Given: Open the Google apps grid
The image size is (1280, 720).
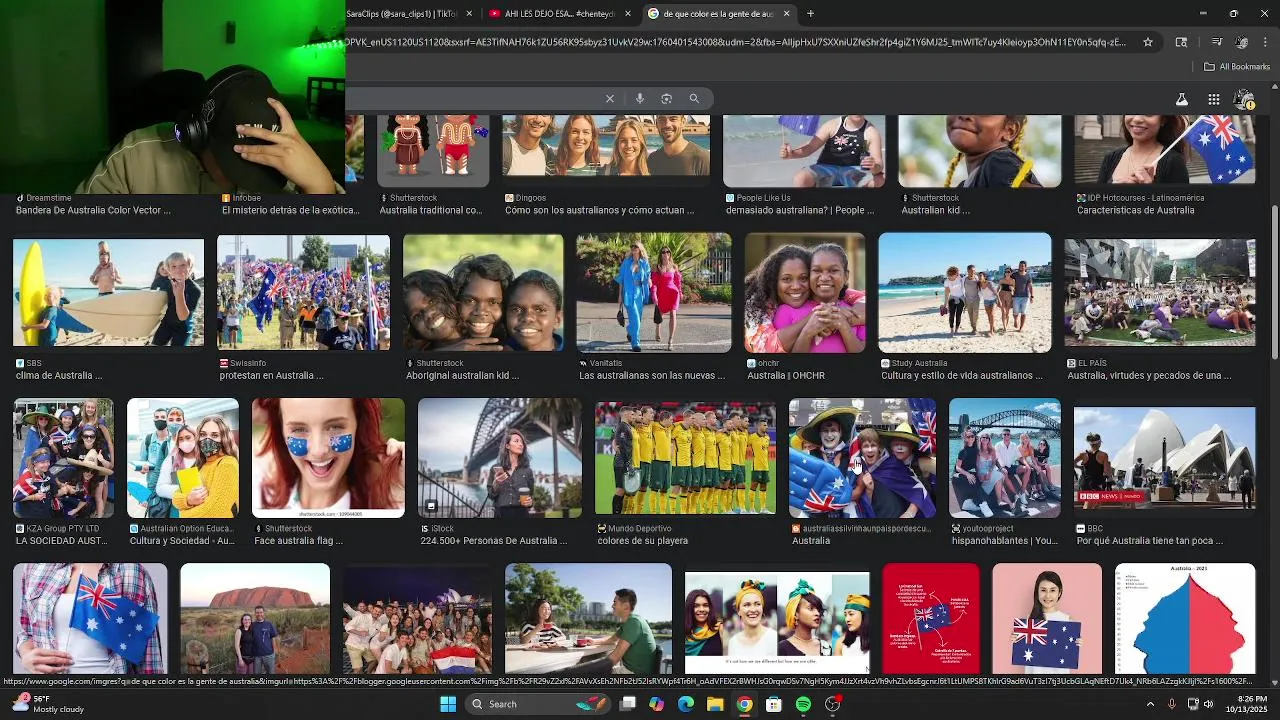Looking at the screenshot, I should click(x=1213, y=99).
